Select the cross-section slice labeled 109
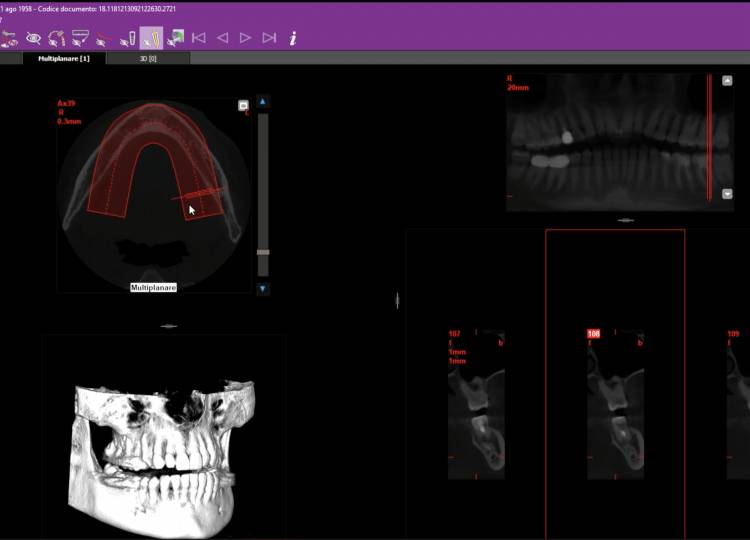This screenshot has width=750, height=540. [x=738, y=404]
